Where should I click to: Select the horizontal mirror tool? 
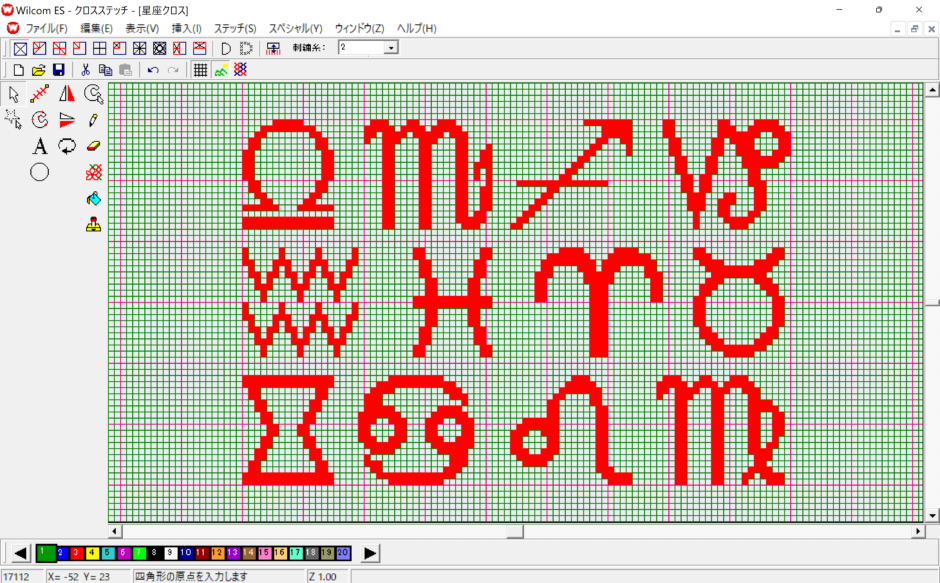pyautogui.click(x=67, y=94)
